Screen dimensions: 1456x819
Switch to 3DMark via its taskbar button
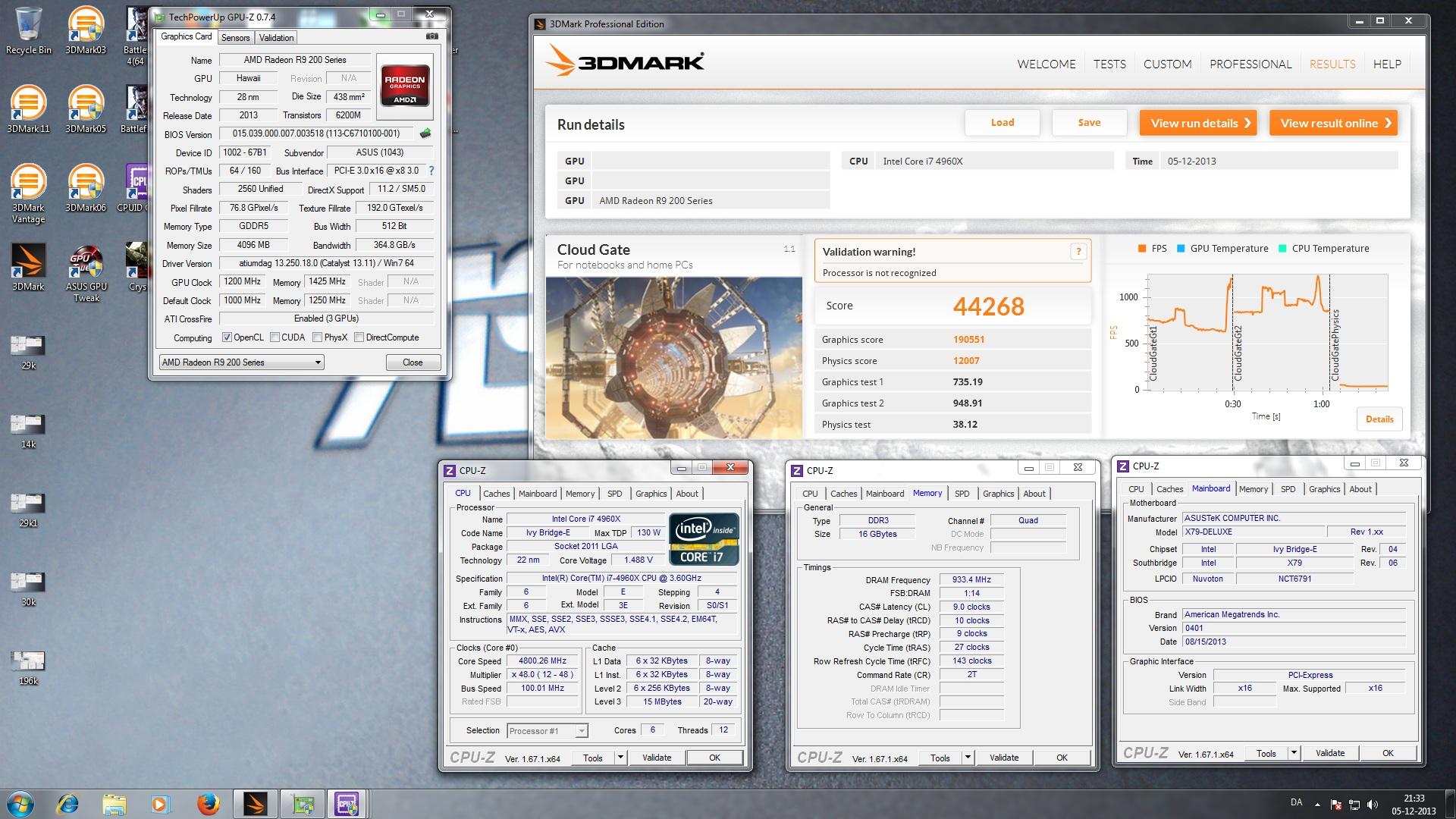tap(255, 804)
